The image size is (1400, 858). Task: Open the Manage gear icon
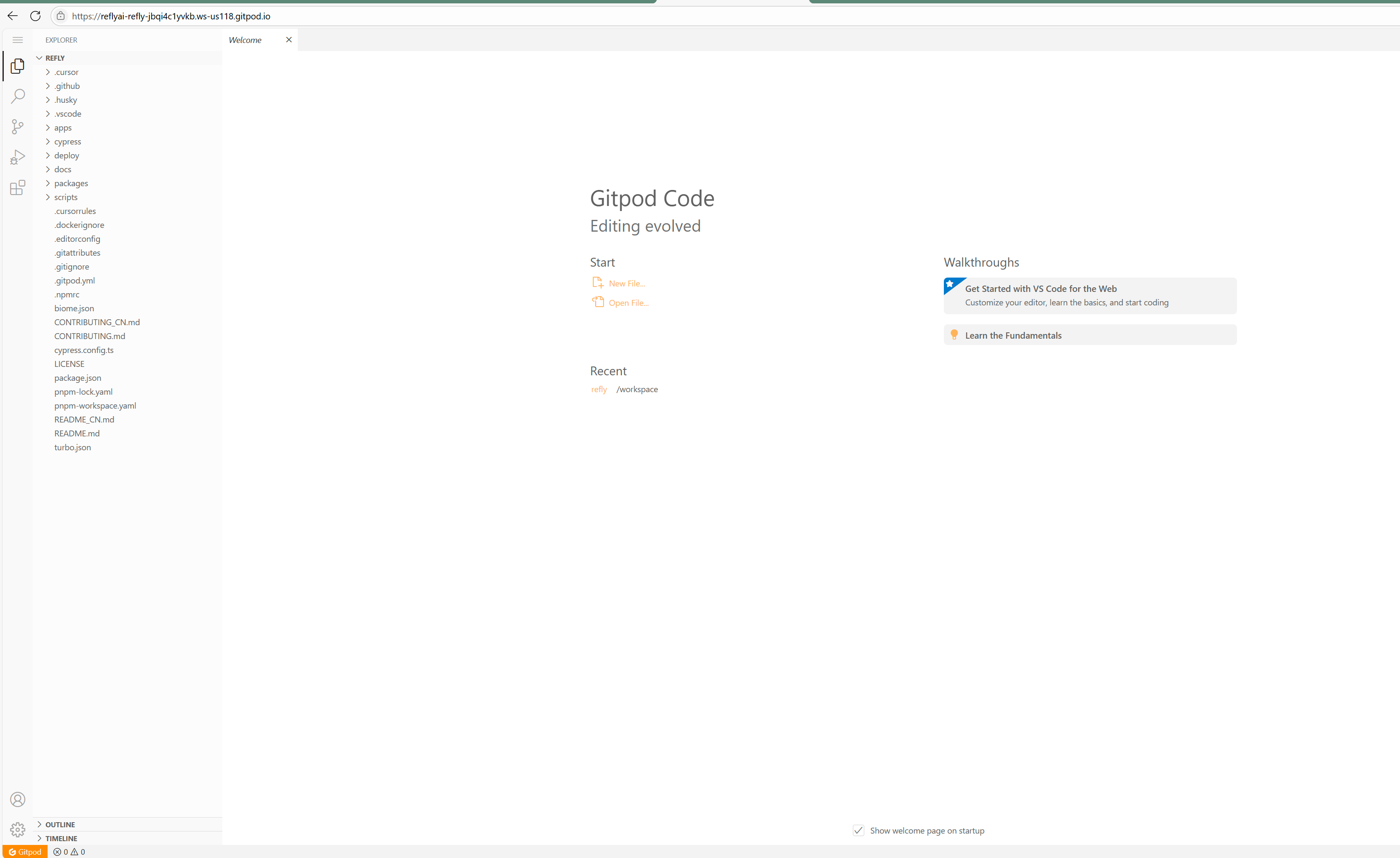(18, 830)
